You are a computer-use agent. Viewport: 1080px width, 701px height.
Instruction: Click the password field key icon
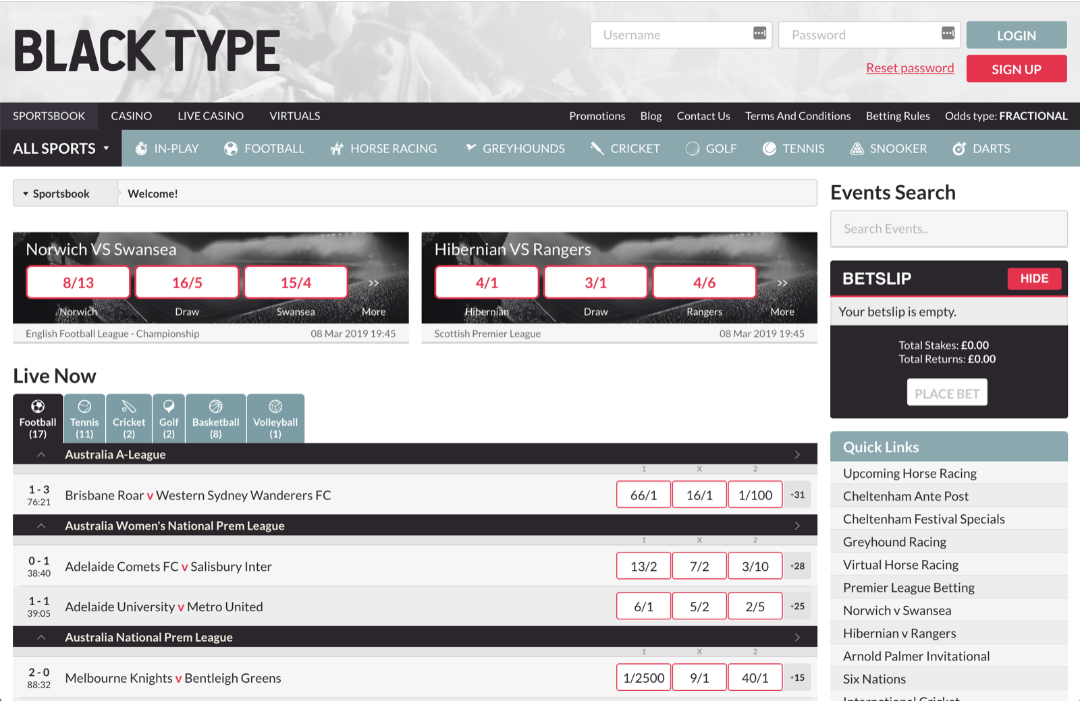948,33
